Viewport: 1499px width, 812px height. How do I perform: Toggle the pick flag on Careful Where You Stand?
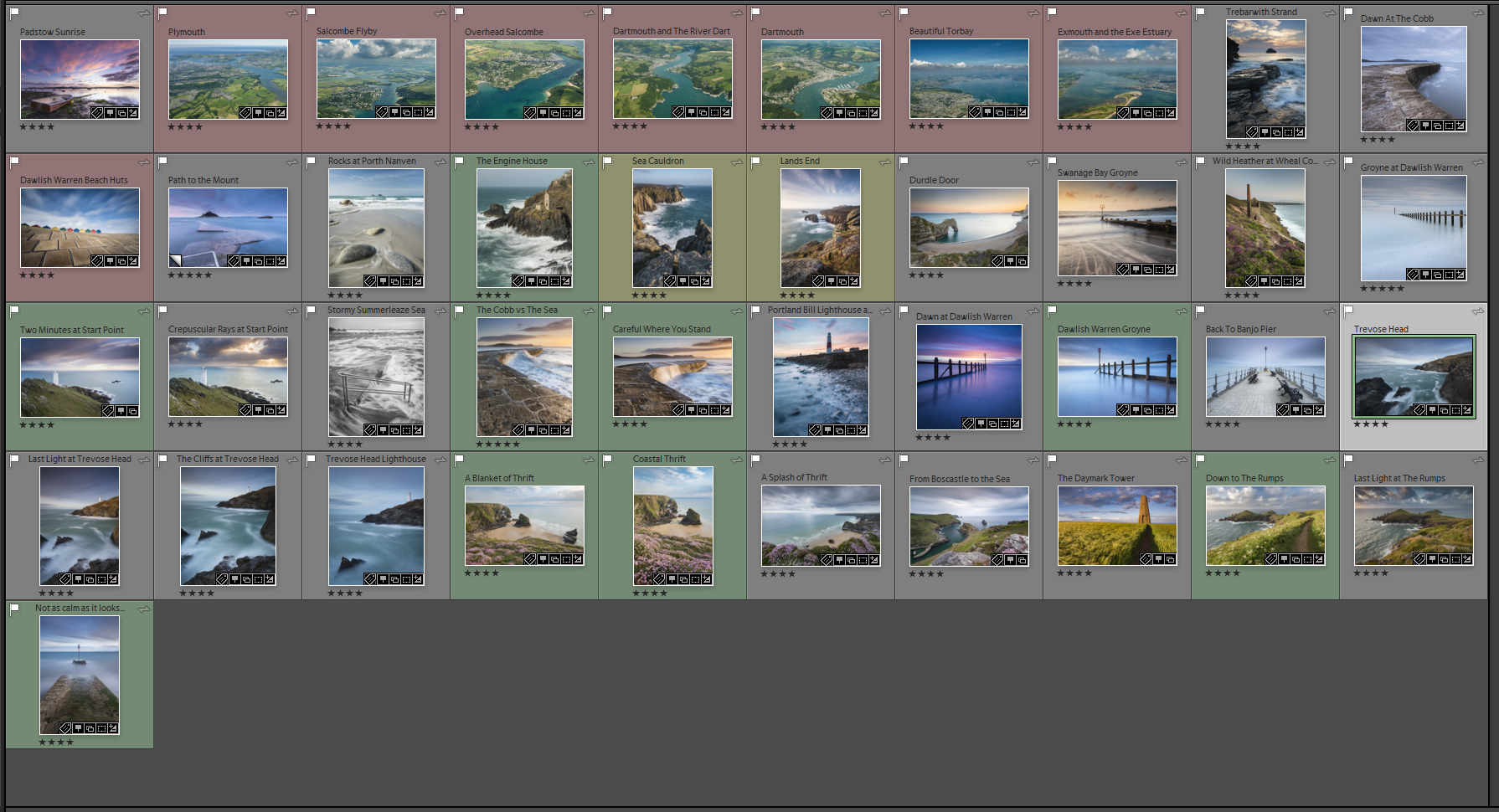pyautogui.click(x=607, y=311)
